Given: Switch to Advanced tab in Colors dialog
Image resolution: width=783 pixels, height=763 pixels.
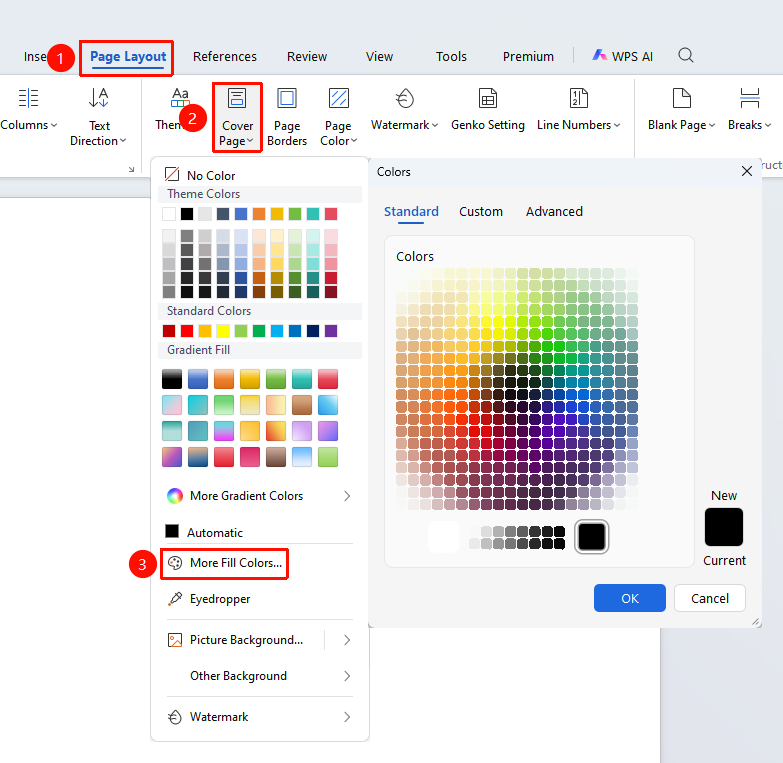Looking at the screenshot, I should [x=554, y=212].
